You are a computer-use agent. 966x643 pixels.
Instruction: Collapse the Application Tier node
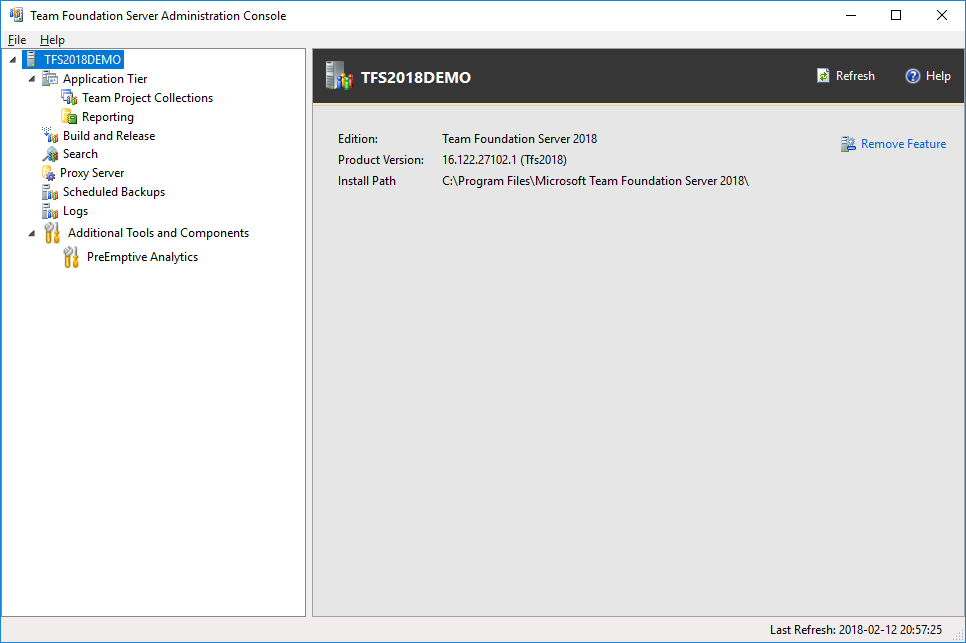pos(30,78)
